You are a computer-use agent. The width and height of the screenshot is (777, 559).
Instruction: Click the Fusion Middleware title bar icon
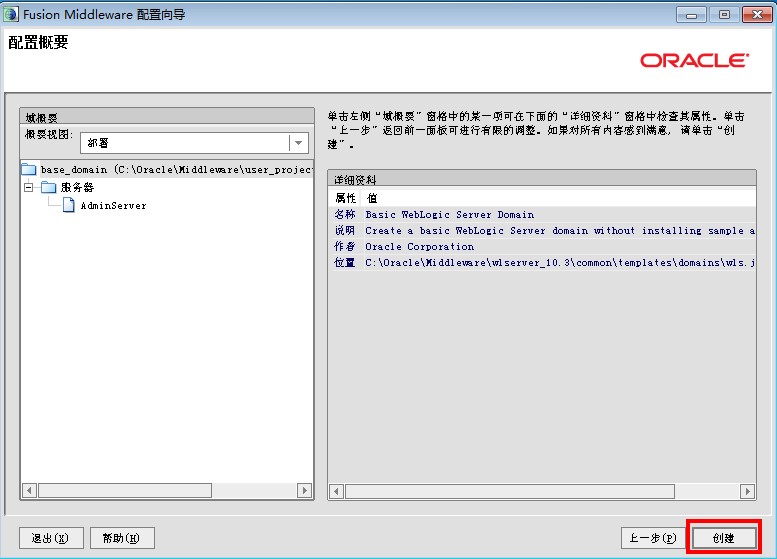tap(10, 14)
